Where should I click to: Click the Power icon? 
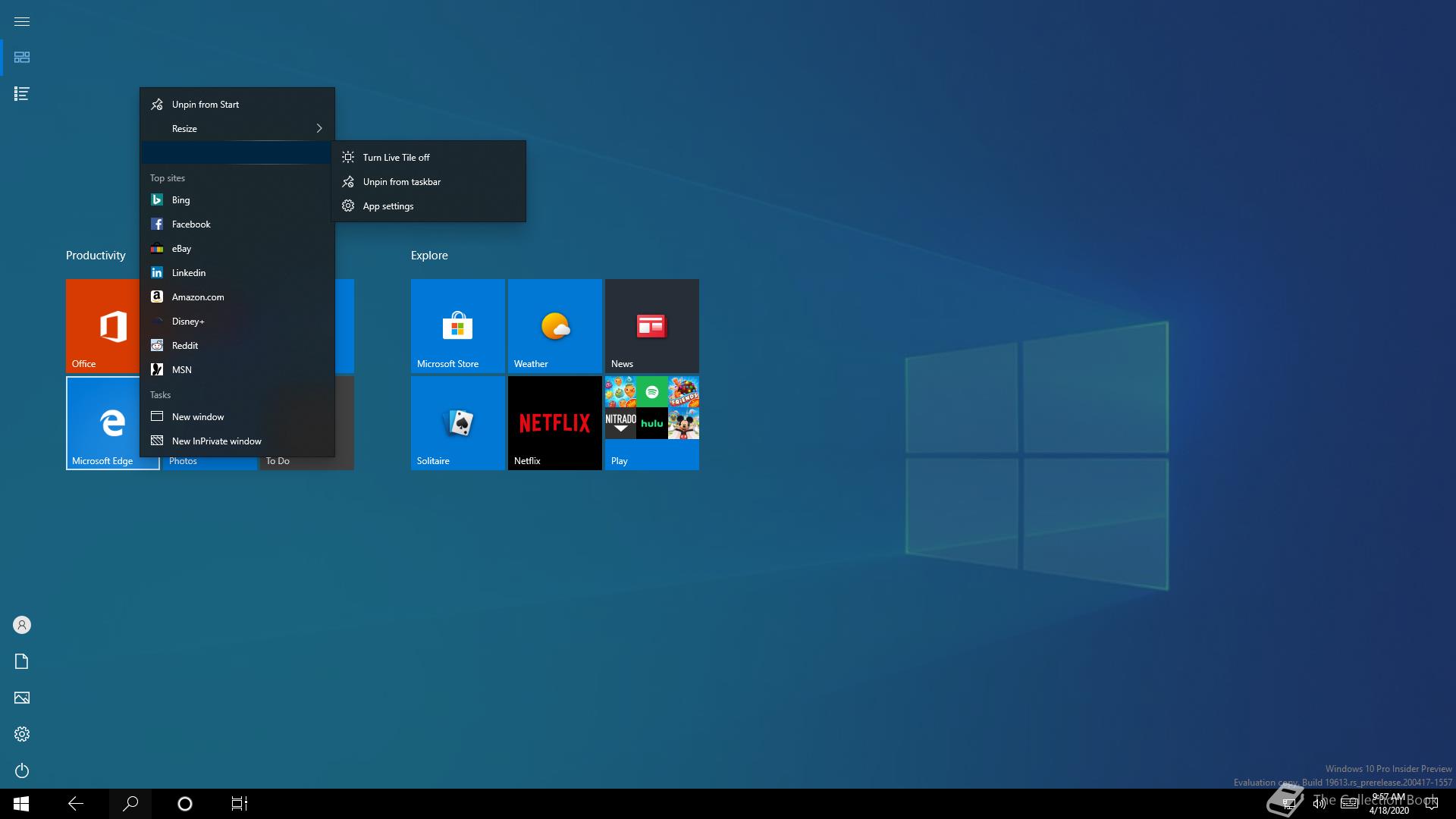(x=22, y=770)
